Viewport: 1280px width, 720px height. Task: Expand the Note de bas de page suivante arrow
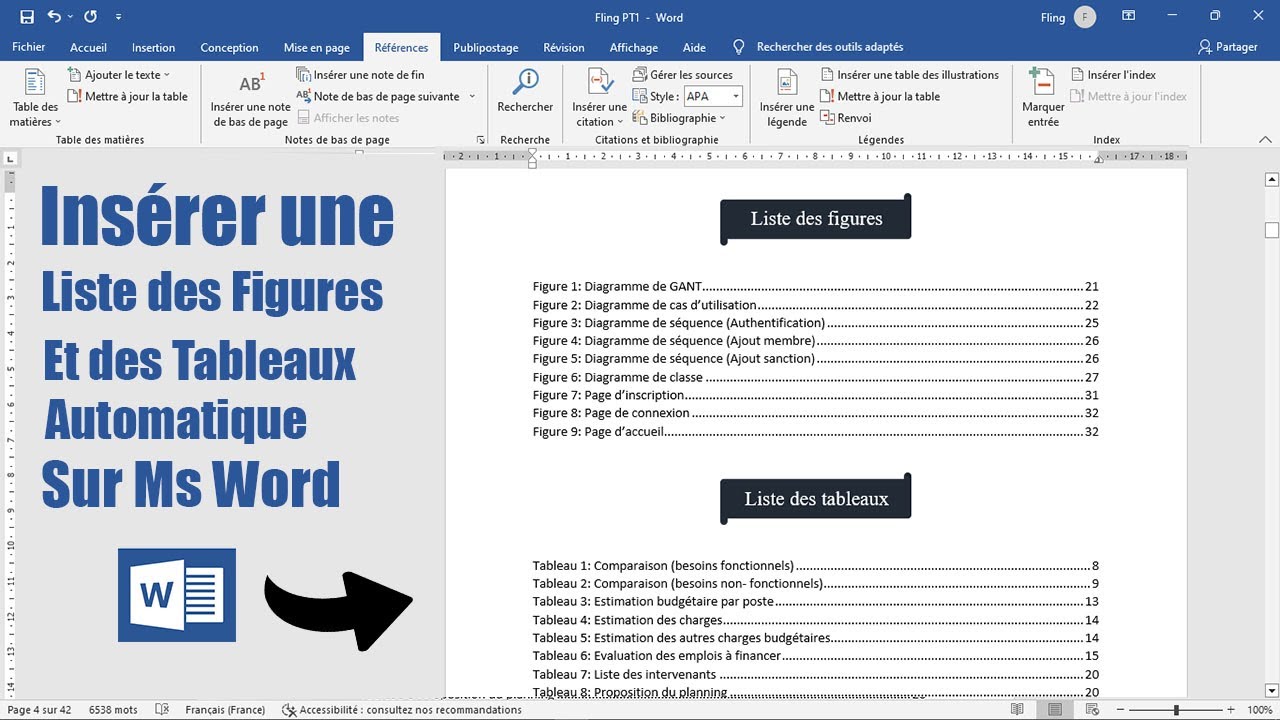[472, 97]
